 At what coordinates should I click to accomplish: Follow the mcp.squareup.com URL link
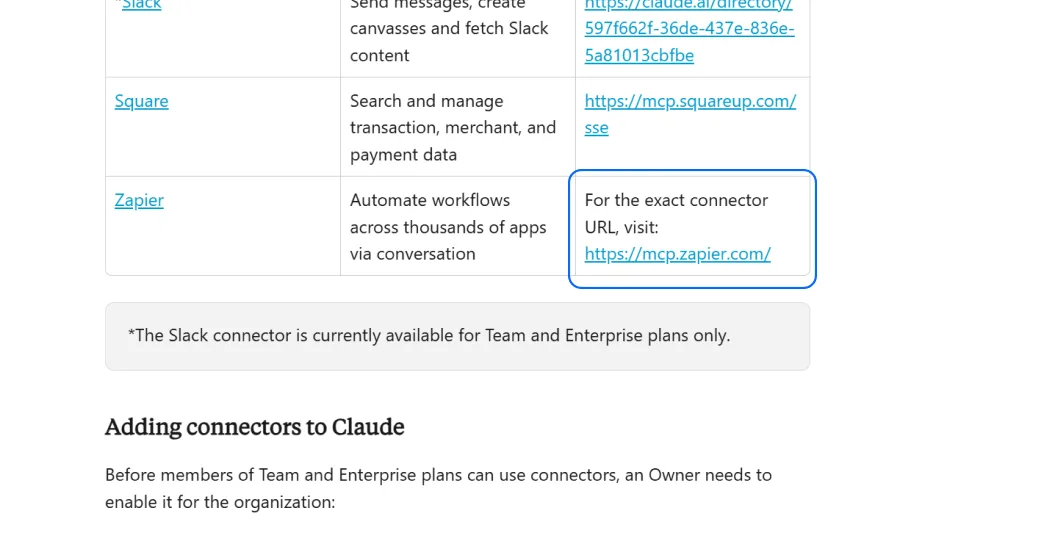tap(690, 101)
